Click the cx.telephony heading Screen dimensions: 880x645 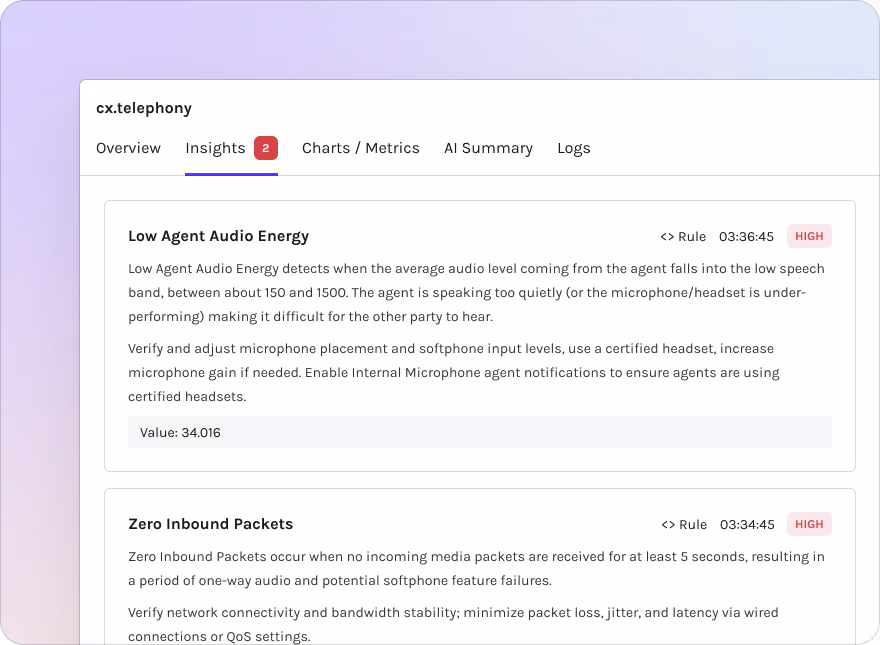pyautogui.click(x=144, y=108)
